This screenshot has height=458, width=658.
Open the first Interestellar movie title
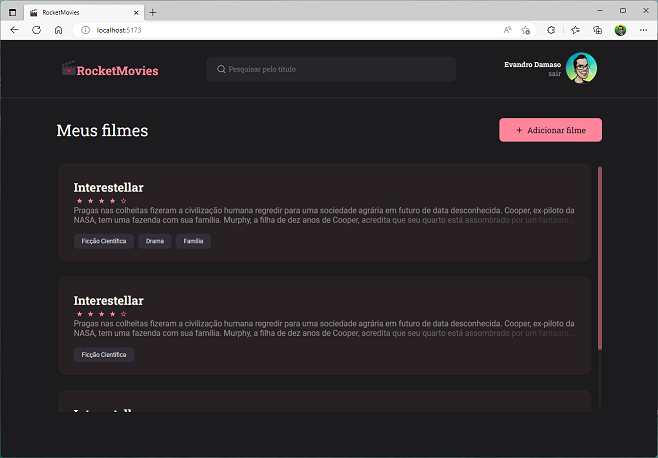[x=109, y=187]
